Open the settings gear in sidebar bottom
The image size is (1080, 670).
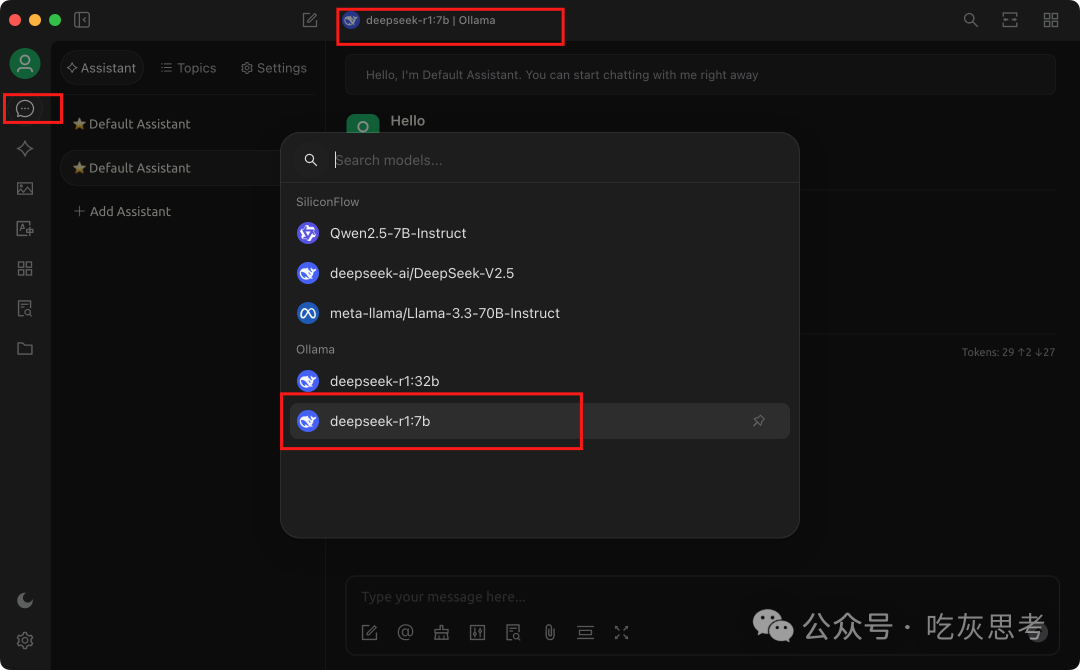click(x=25, y=640)
